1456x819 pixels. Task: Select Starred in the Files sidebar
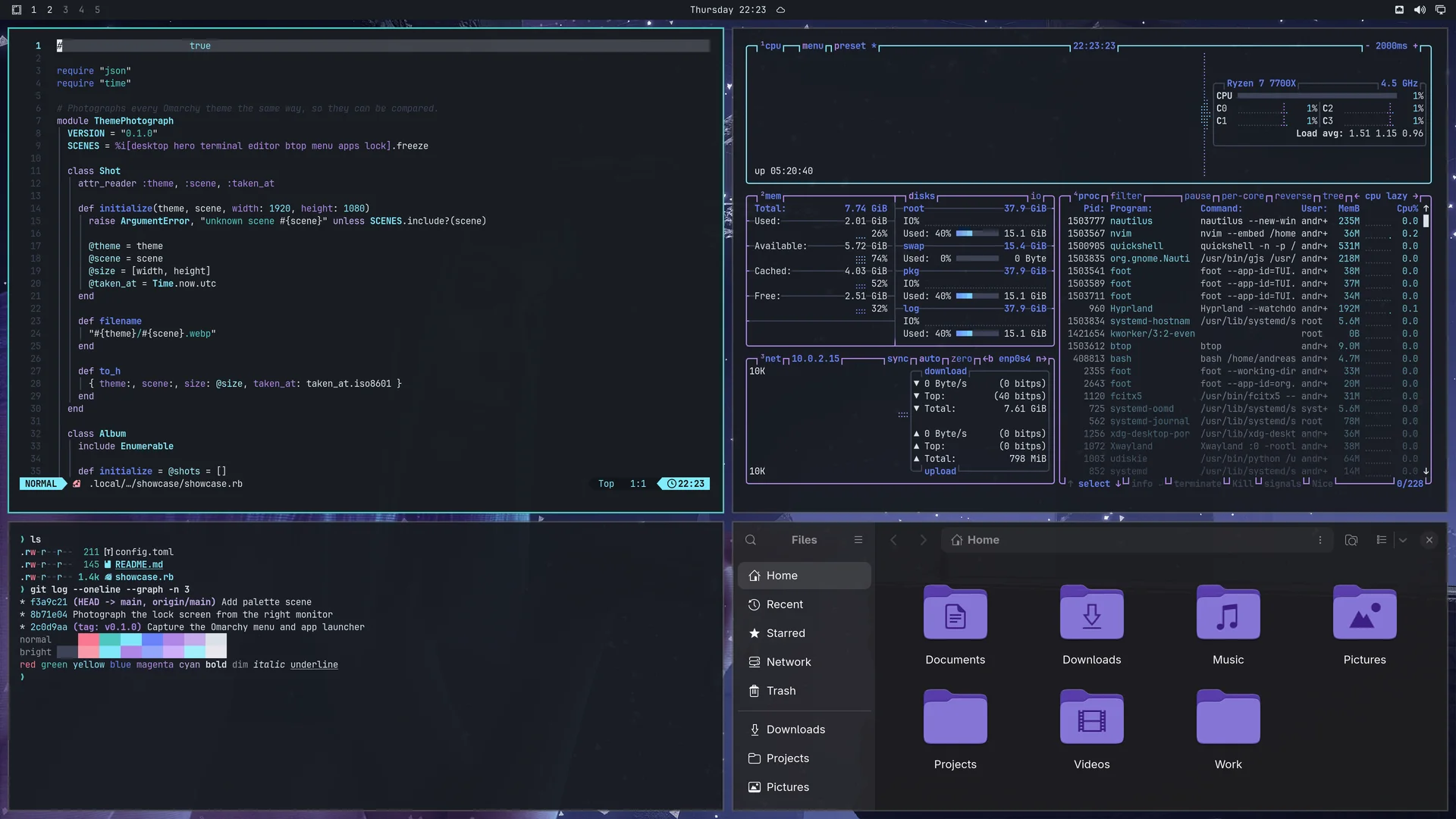tap(804, 633)
